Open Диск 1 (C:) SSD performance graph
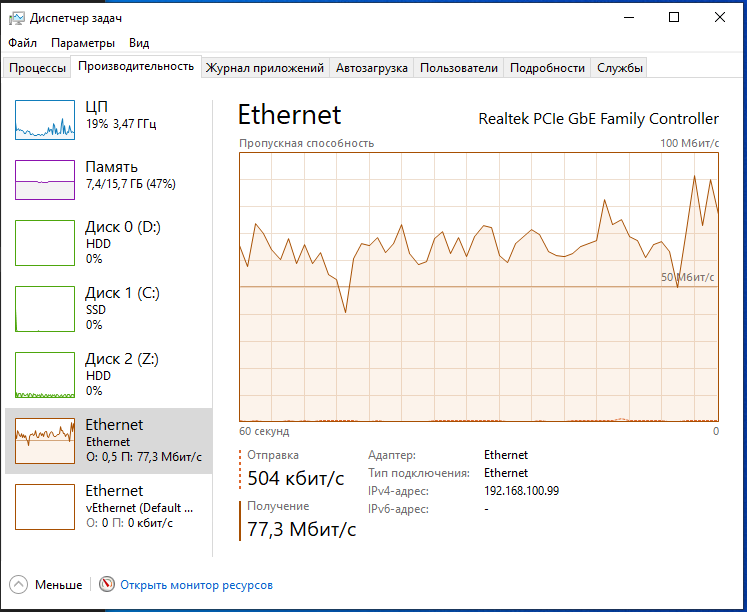 [x=45, y=309]
